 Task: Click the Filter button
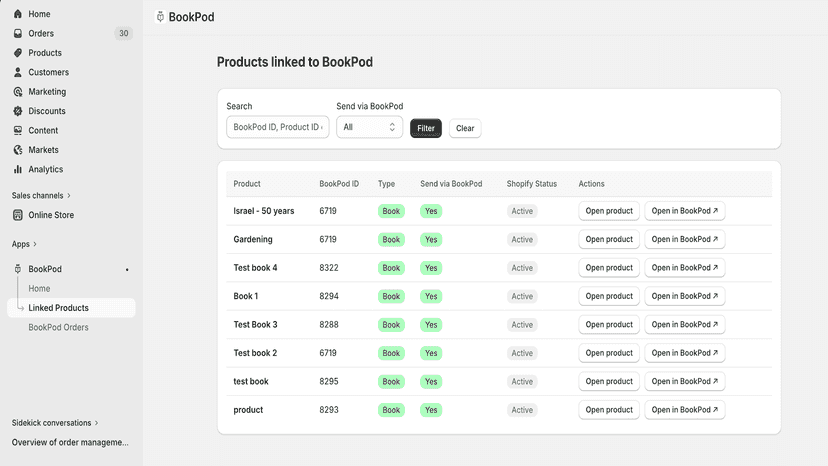pyautogui.click(x=426, y=128)
